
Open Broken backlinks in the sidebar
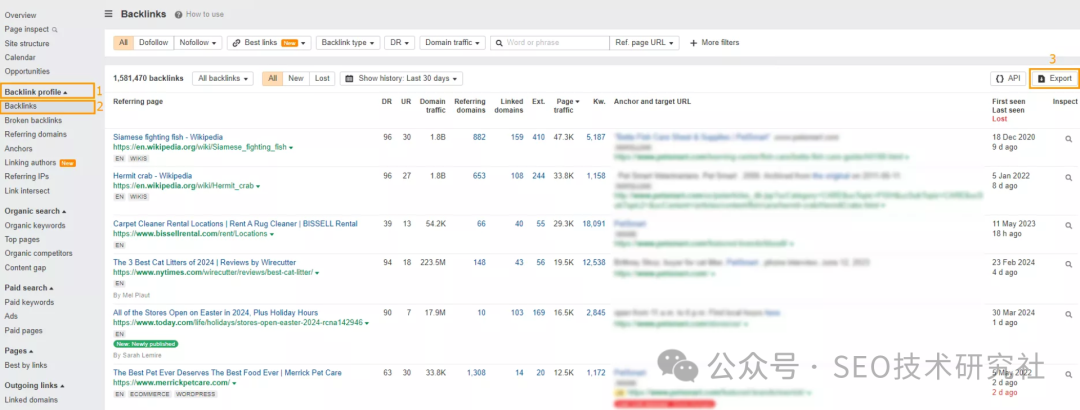pos(33,120)
